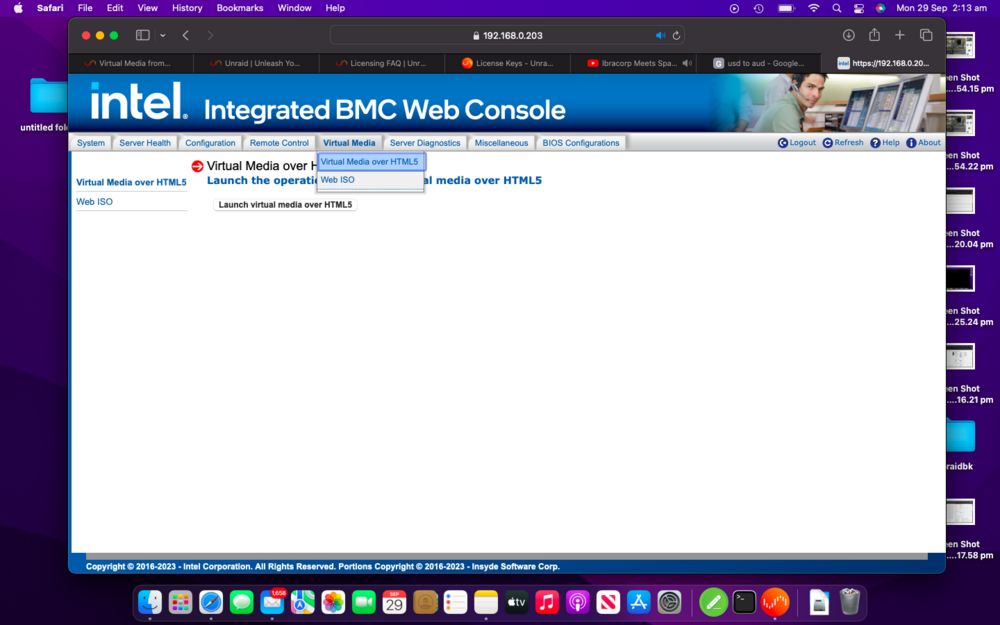Open Virtual Media over HTML5 sidebar link

(131, 182)
